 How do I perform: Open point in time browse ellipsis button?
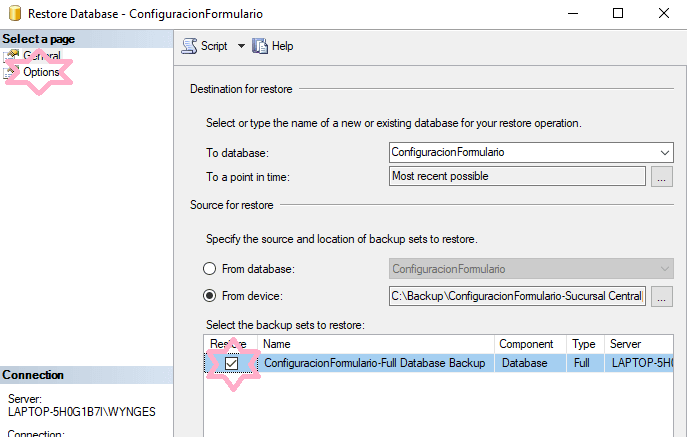[x=662, y=177]
